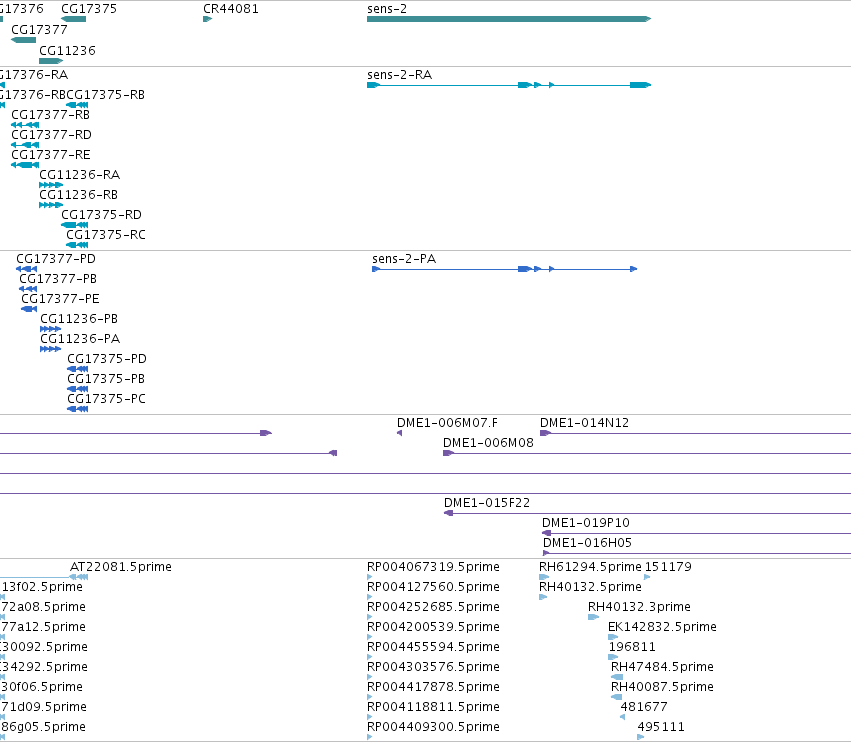Click the DME1-015F22 clone arrow
The width and height of the screenshot is (851, 742).
tap(448, 513)
